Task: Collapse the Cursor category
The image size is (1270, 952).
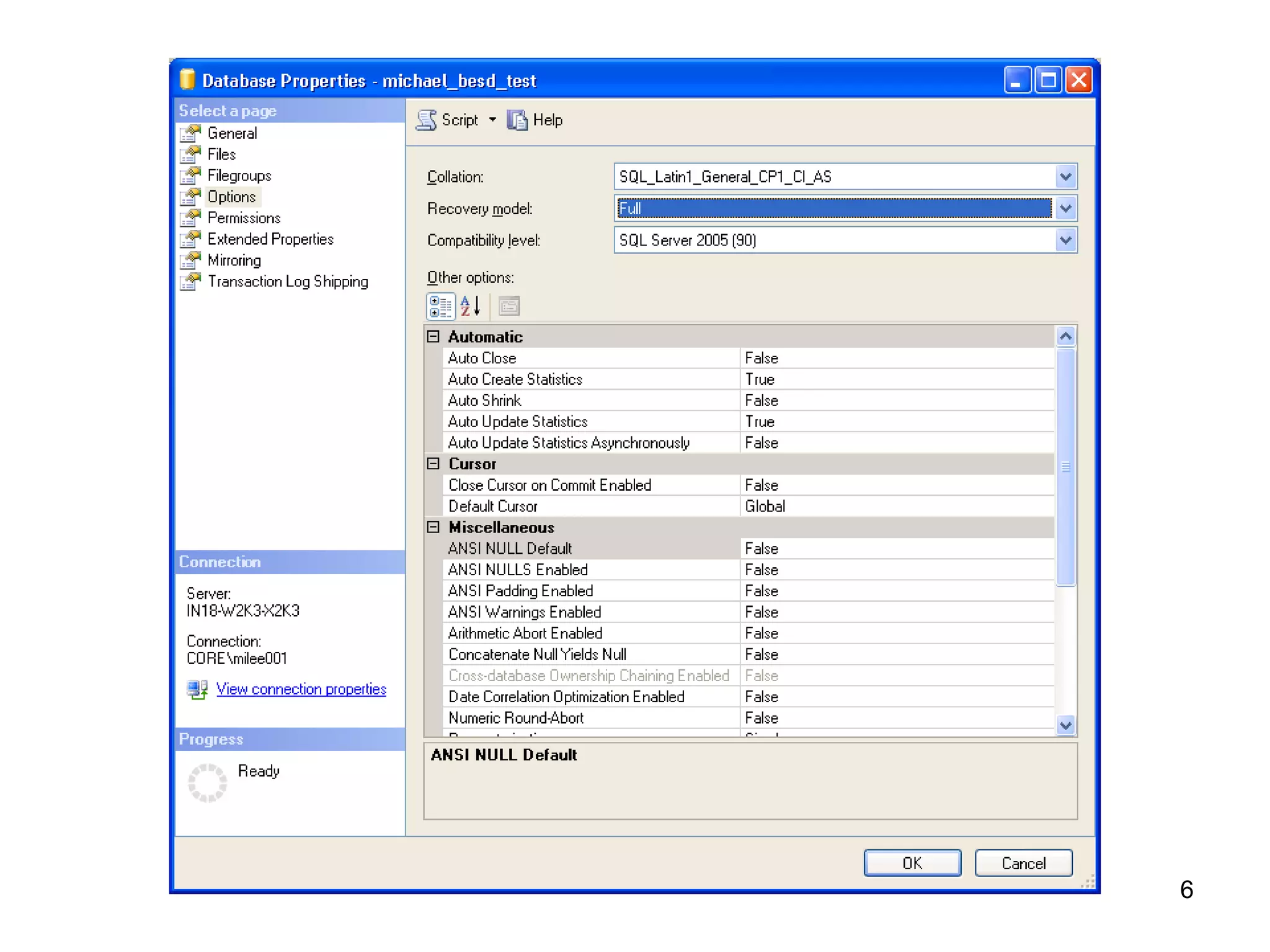Action: point(433,464)
